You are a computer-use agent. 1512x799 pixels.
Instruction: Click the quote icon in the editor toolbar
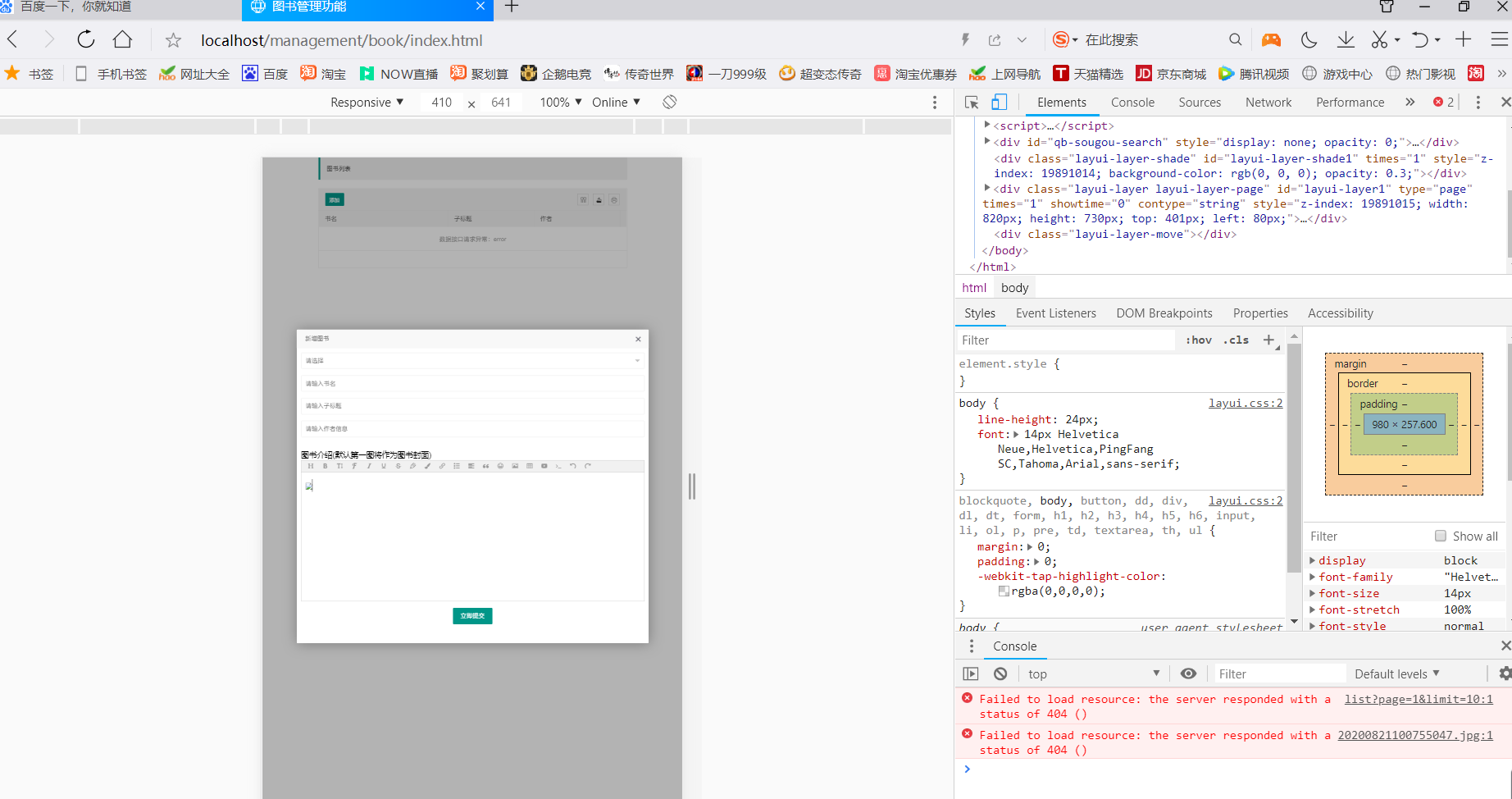(485, 466)
